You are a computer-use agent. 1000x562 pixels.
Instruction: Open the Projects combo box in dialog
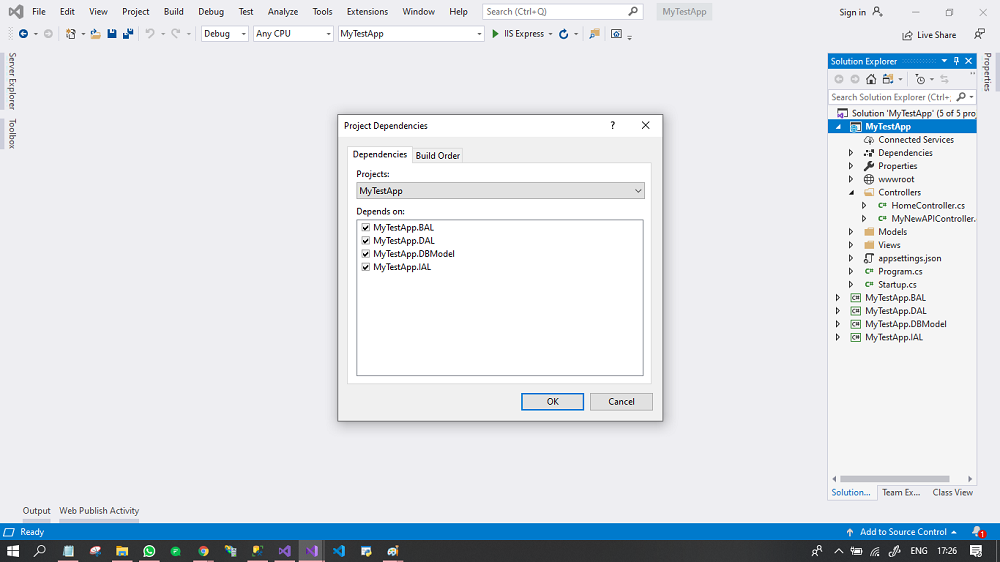[500, 191]
